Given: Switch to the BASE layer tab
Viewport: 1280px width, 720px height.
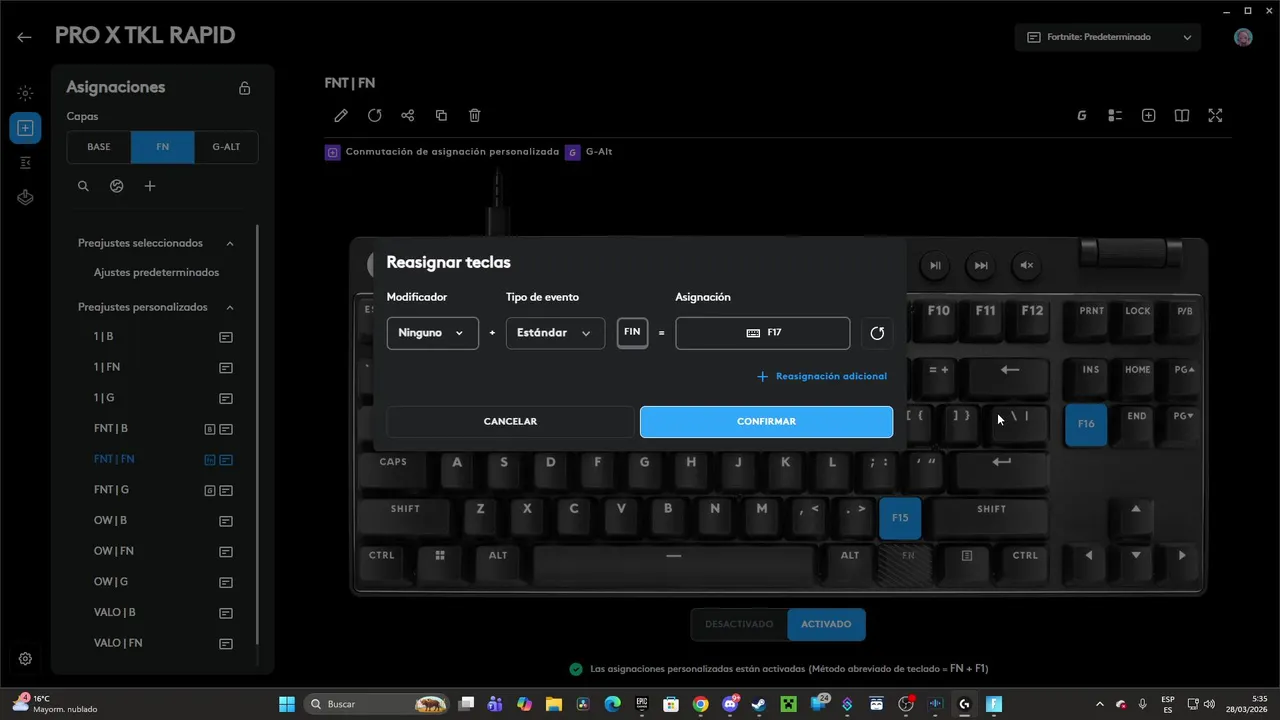Looking at the screenshot, I should pos(99,147).
